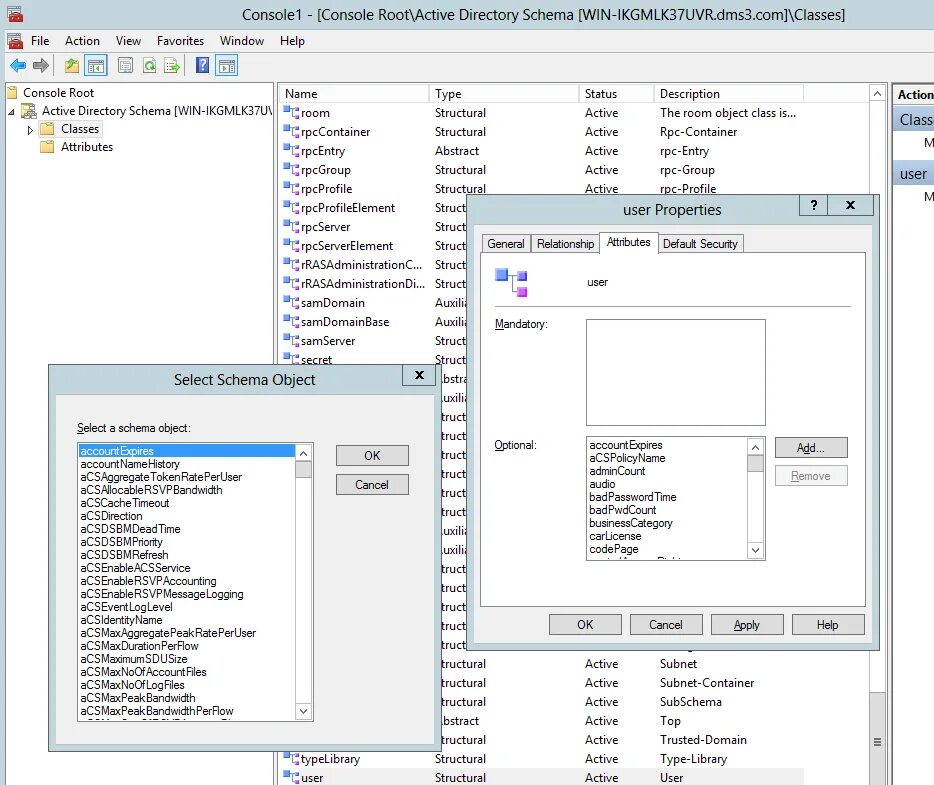
Task: Open the Action menu
Action: tap(82, 41)
